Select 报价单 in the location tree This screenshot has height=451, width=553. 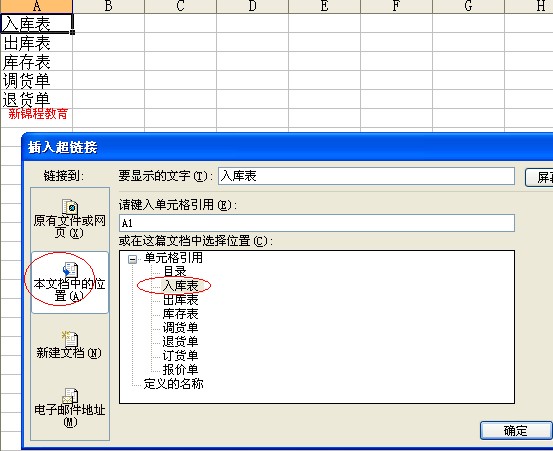coord(180,370)
